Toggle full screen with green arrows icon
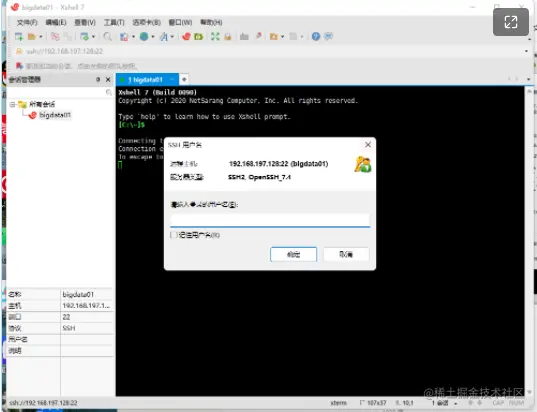This screenshot has height=412, width=537. 215,36
